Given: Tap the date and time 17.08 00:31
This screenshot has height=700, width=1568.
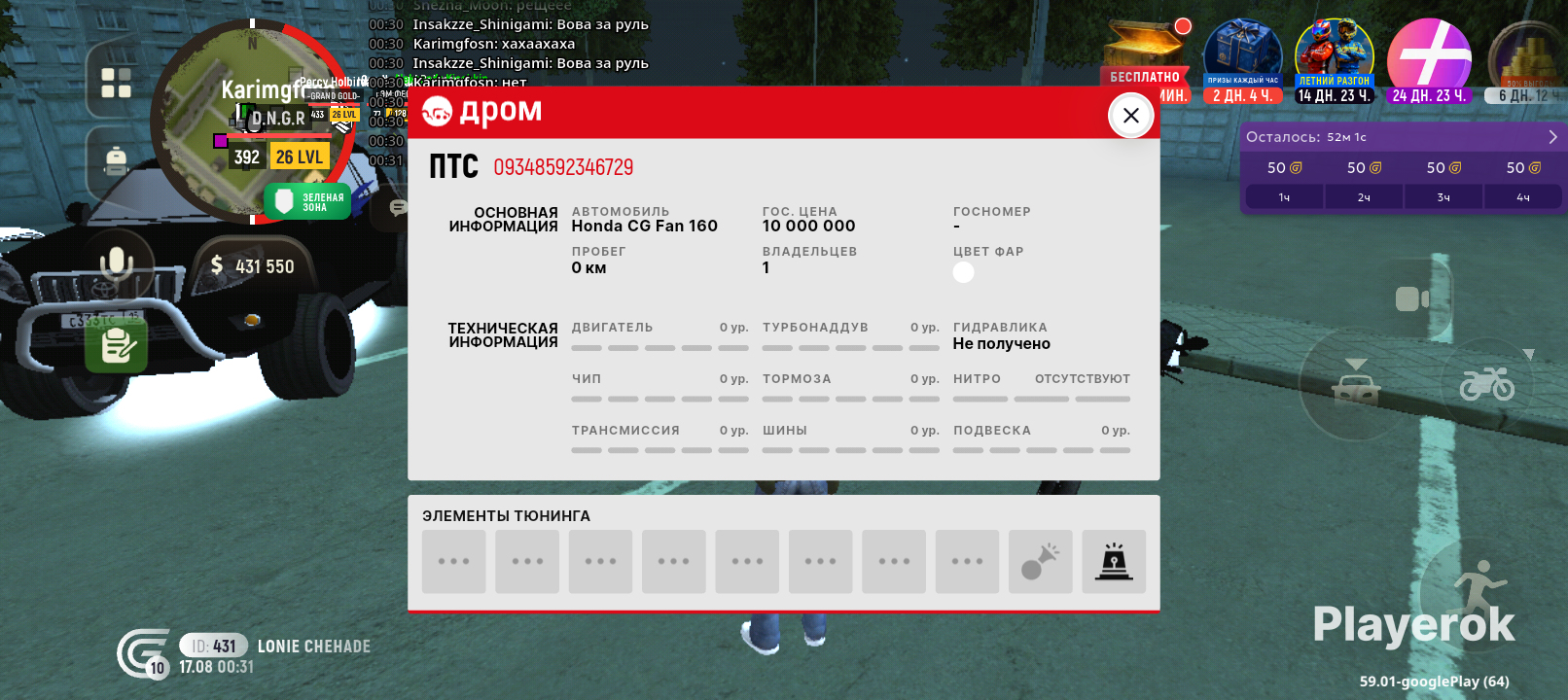Looking at the screenshot, I should coord(216,667).
